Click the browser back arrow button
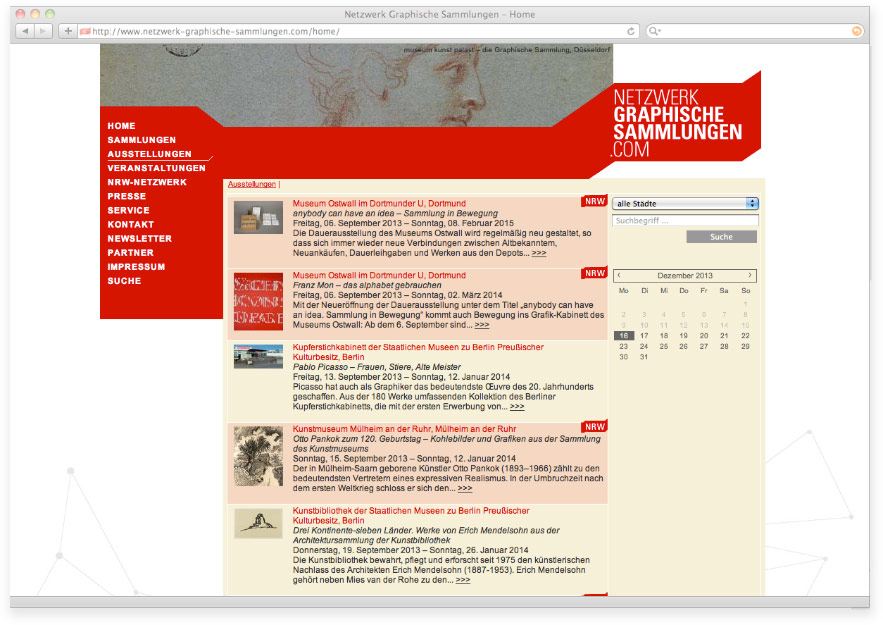This screenshot has width=883, height=625. click(25, 31)
